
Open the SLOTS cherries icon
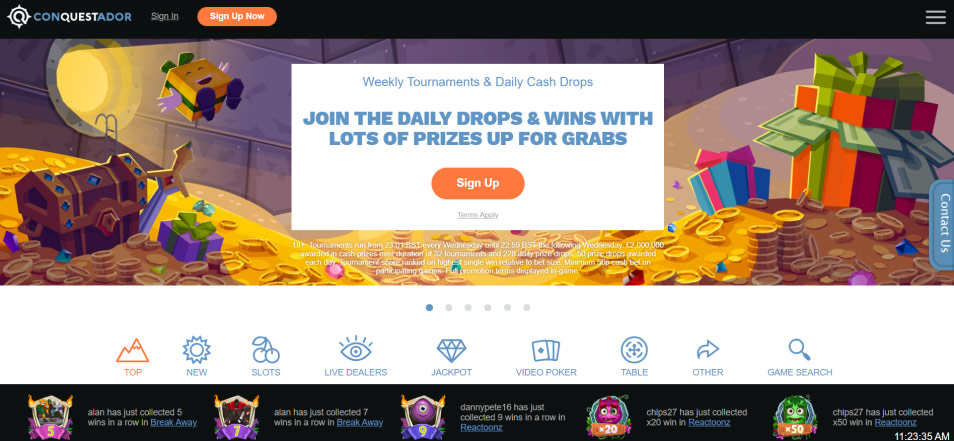click(266, 350)
